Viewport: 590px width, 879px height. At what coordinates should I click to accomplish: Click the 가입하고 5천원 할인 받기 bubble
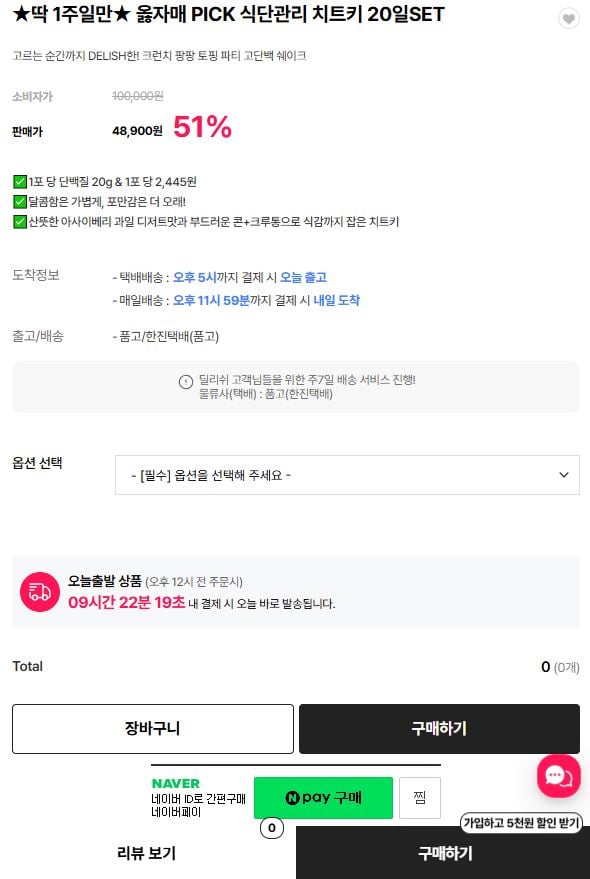pos(522,822)
